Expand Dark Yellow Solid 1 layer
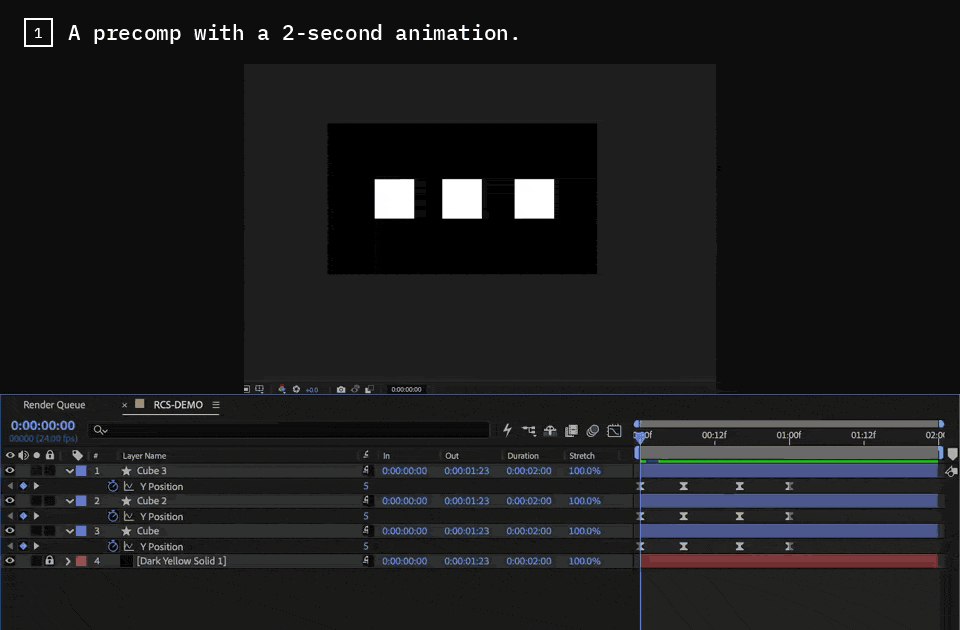 (68, 561)
